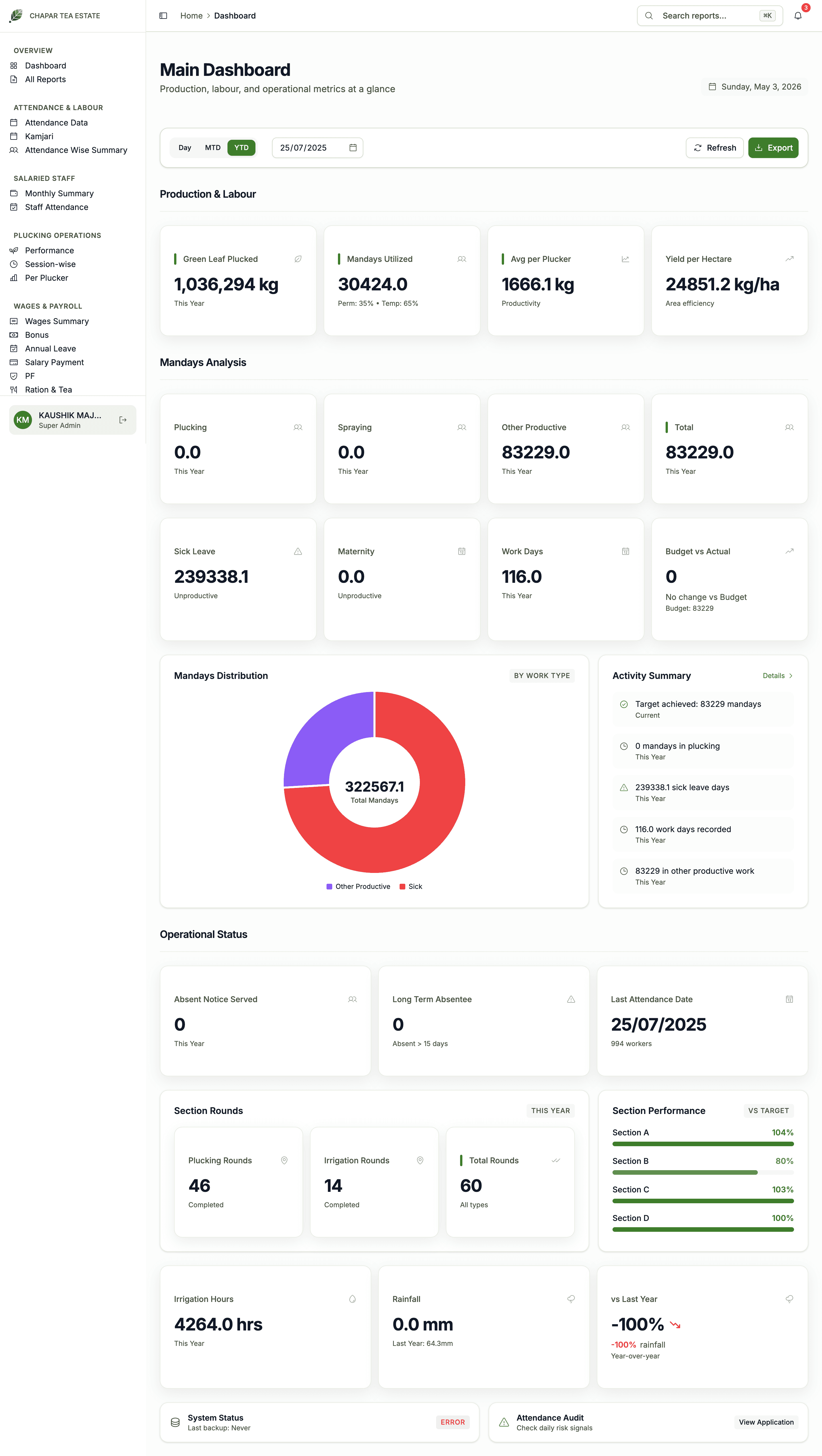Click the ERROR status badge

click(452, 1423)
